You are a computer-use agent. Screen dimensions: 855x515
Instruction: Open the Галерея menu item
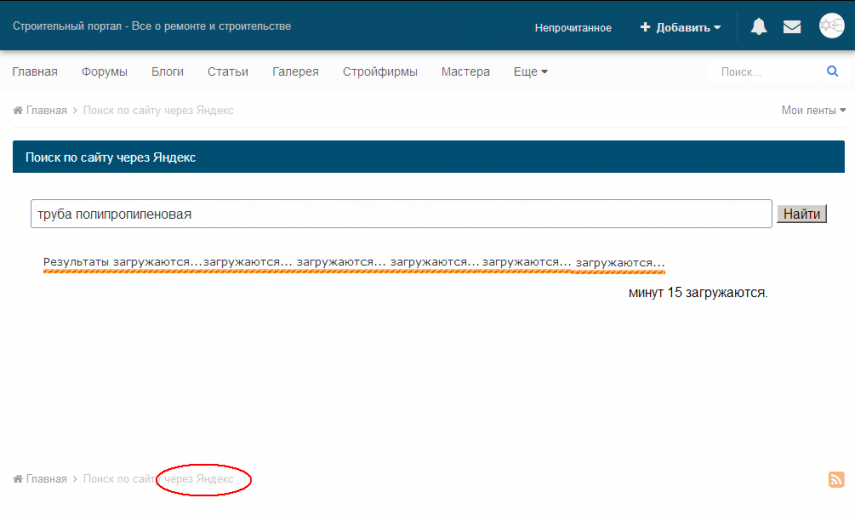[295, 72]
